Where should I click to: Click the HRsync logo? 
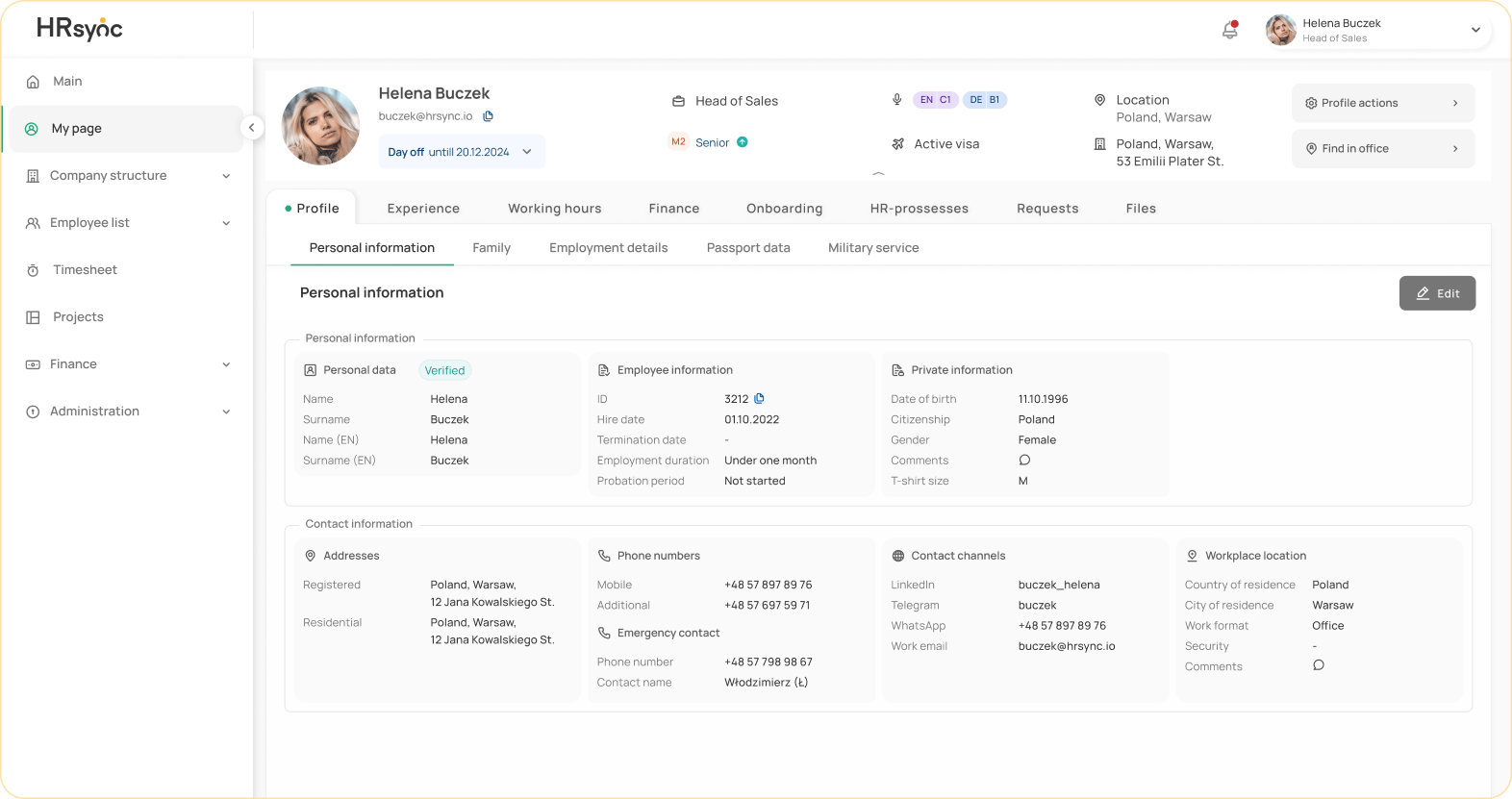[80, 29]
